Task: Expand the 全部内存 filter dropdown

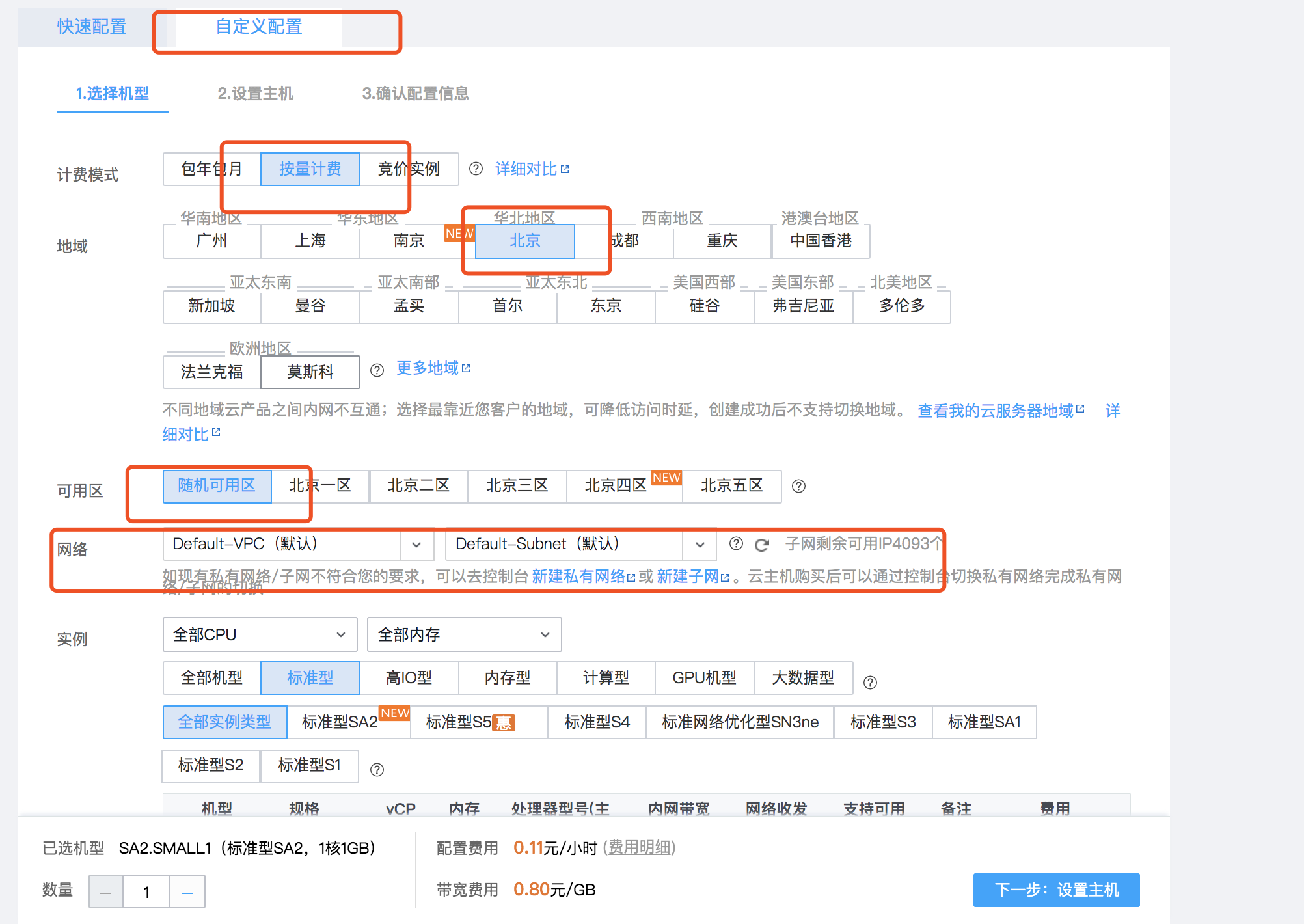Action: [464, 634]
